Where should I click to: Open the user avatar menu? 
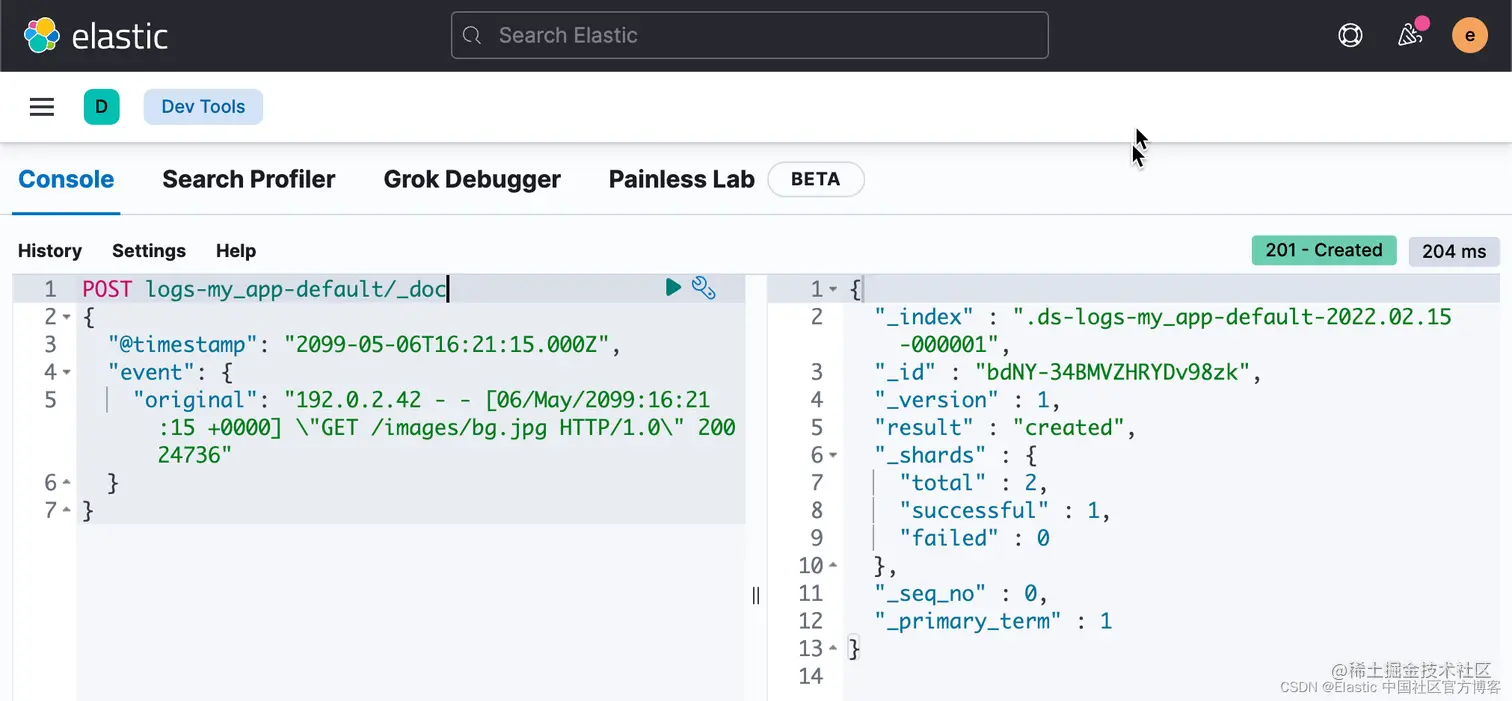click(x=1470, y=36)
